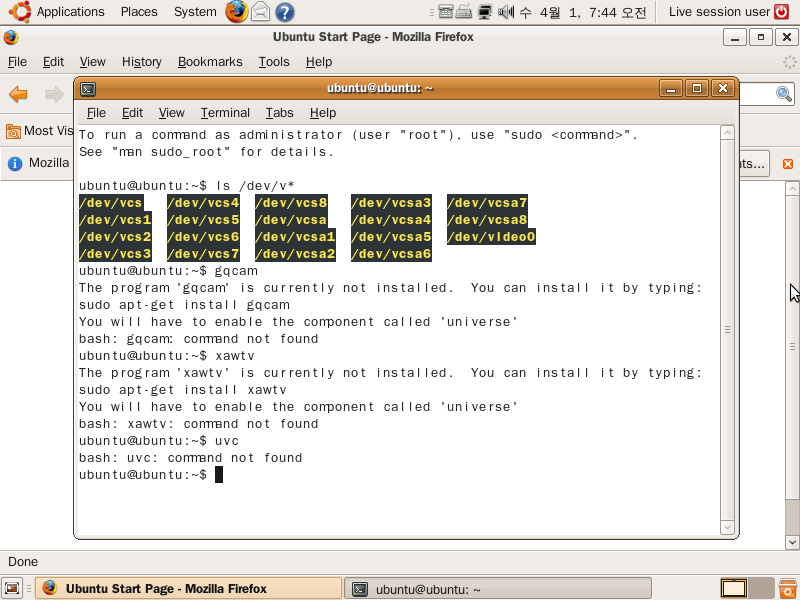Close the Firefox notification bar with orange X
Viewport: 800px width, 600px height.
pos(788,164)
